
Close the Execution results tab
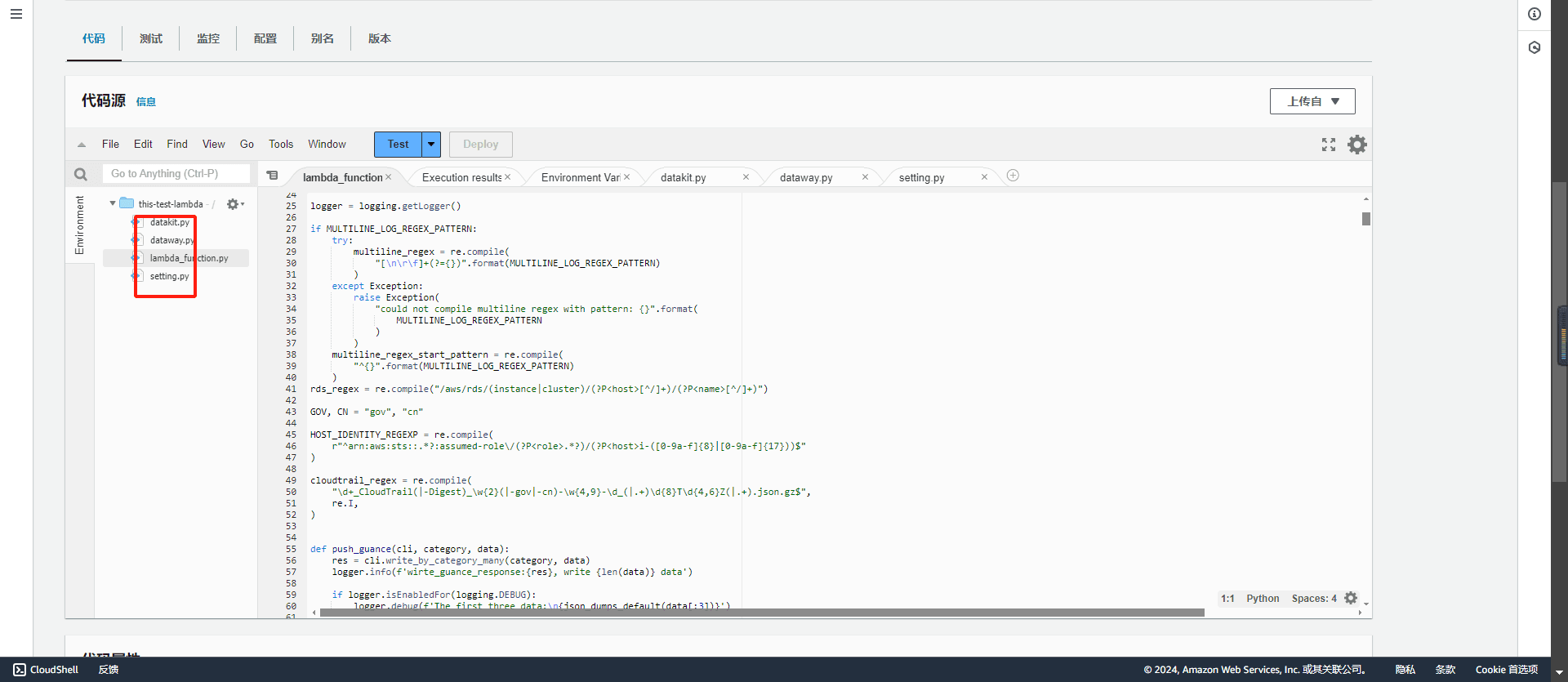coord(508,177)
